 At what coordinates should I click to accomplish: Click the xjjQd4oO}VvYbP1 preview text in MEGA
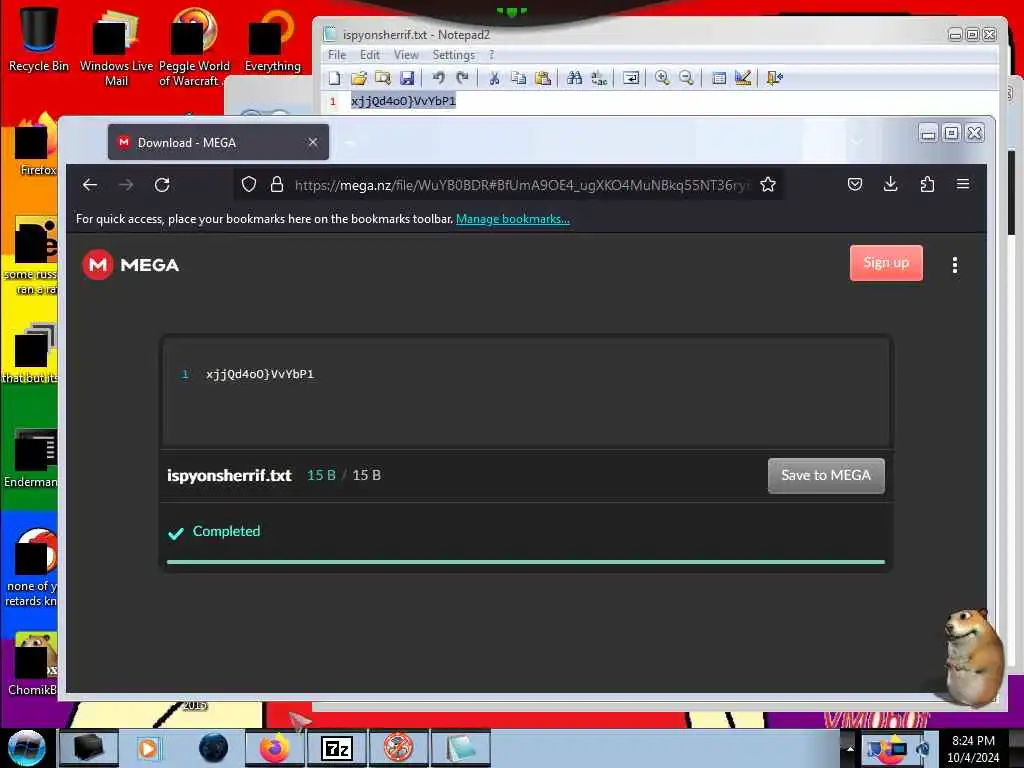click(x=260, y=374)
